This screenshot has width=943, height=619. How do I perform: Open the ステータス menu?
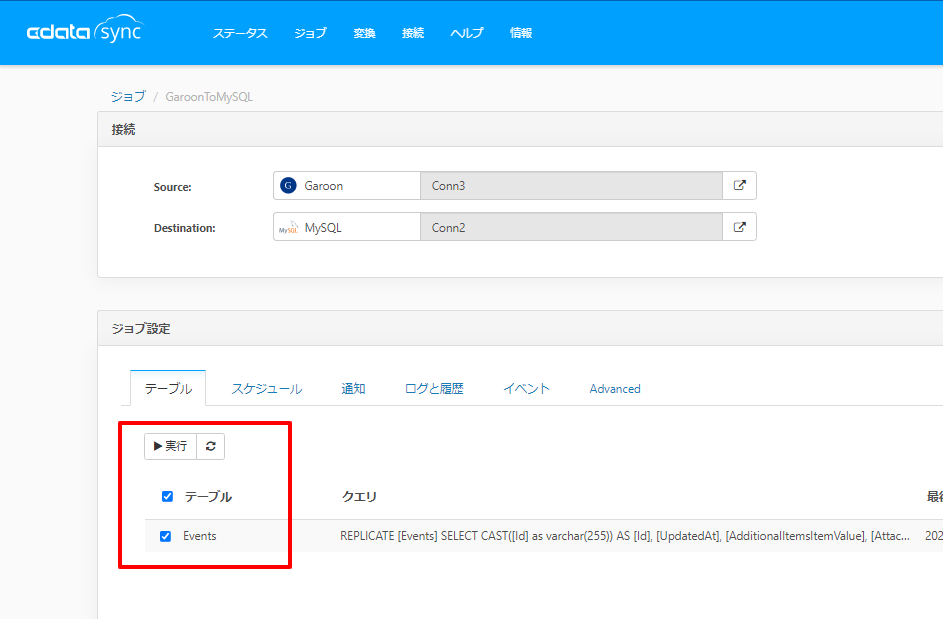click(x=240, y=33)
